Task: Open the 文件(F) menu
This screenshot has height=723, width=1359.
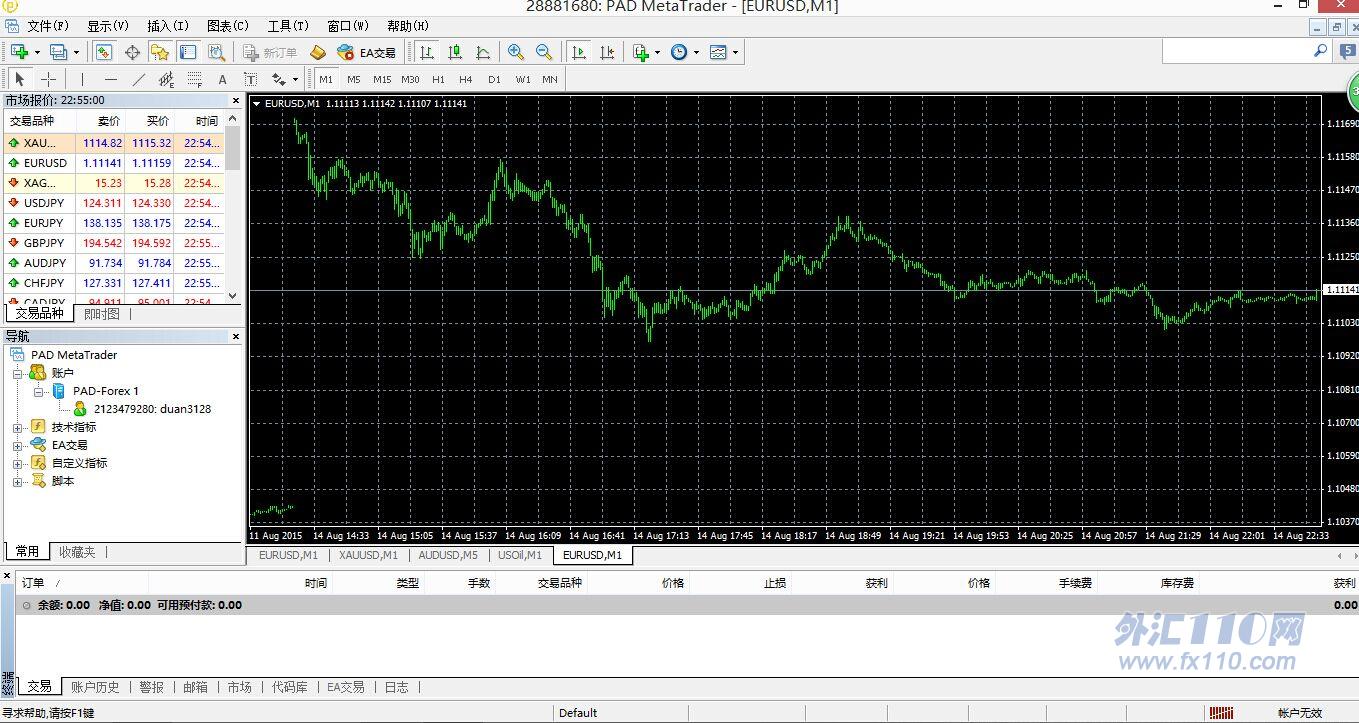Action: click(48, 26)
